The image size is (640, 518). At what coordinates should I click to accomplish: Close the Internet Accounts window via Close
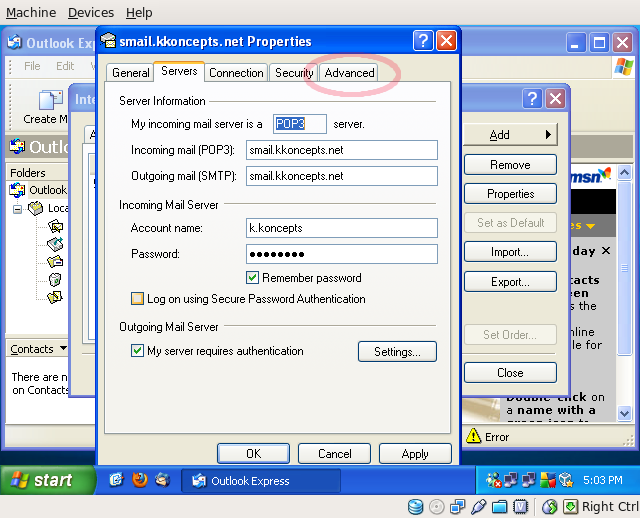(x=510, y=373)
